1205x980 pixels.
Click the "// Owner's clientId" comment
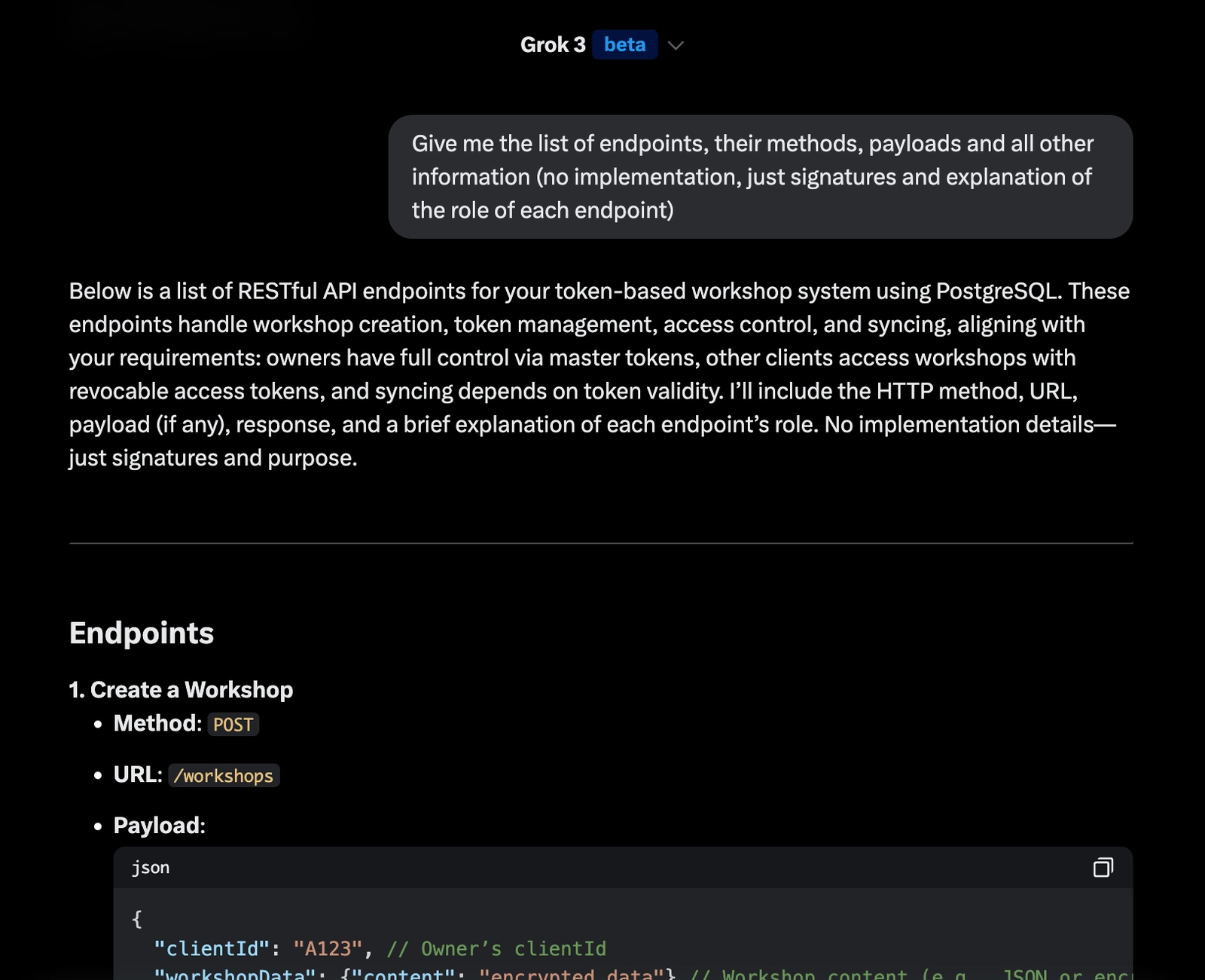(x=496, y=948)
